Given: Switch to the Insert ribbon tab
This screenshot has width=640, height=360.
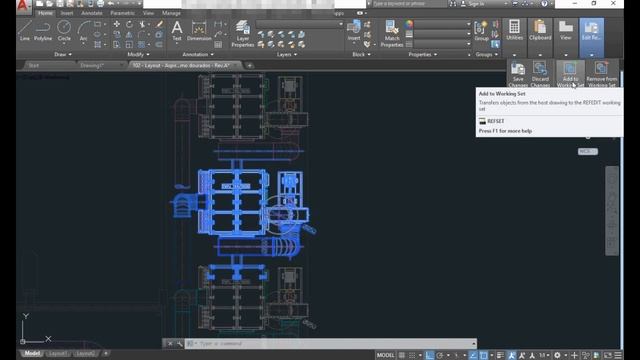Looking at the screenshot, I should pyautogui.click(x=67, y=13).
